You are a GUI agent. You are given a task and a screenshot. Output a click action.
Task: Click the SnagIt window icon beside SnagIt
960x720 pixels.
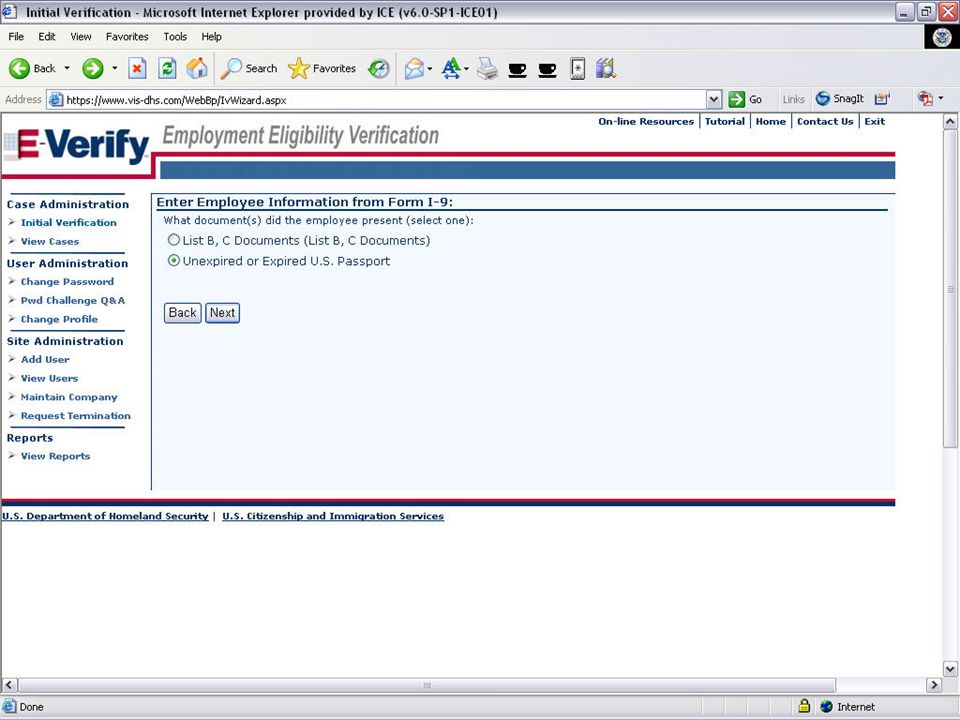(x=882, y=99)
